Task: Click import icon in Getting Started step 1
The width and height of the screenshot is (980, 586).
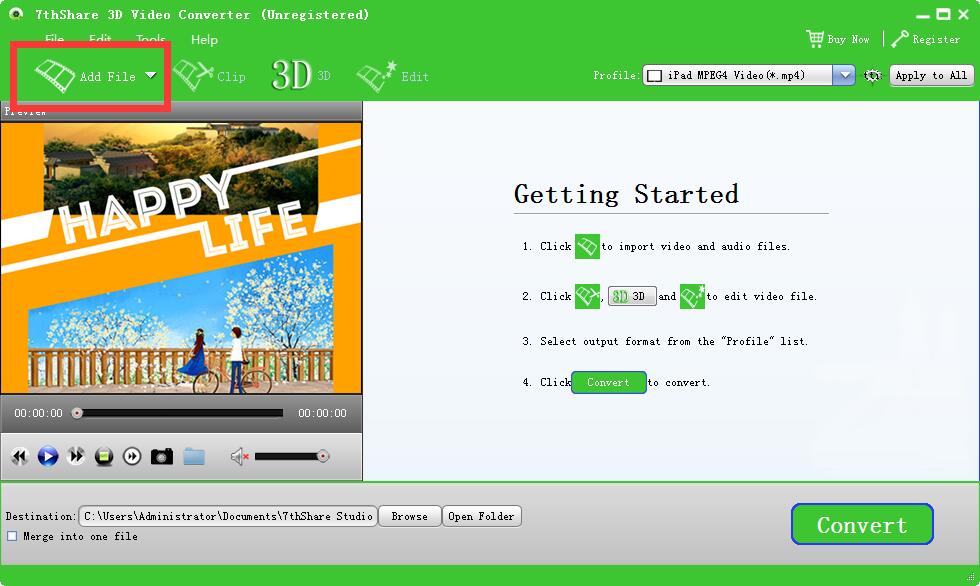Action: pyautogui.click(x=587, y=246)
